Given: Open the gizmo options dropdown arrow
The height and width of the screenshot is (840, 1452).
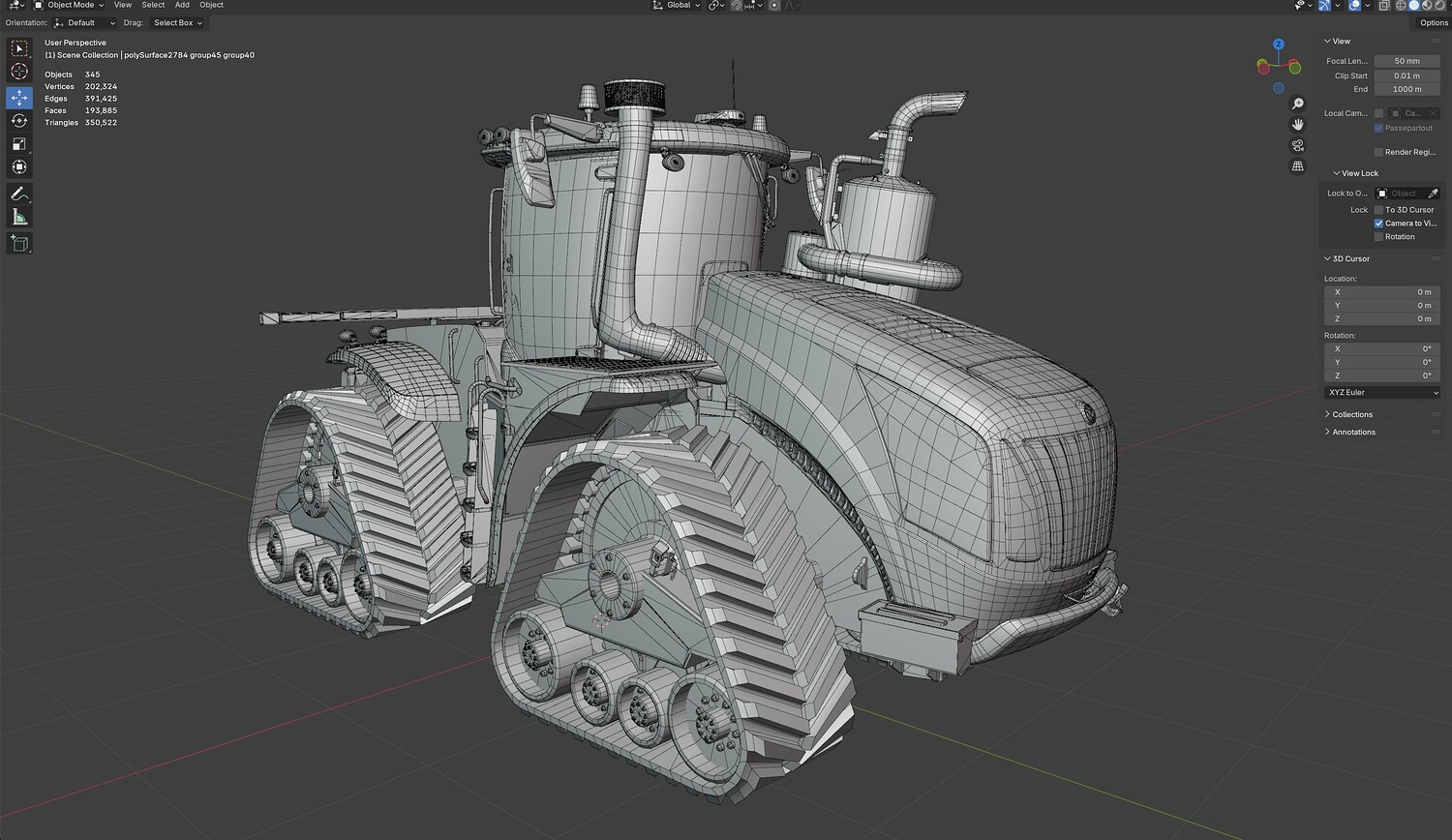Looking at the screenshot, I should pyautogui.click(x=1337, y=5).
